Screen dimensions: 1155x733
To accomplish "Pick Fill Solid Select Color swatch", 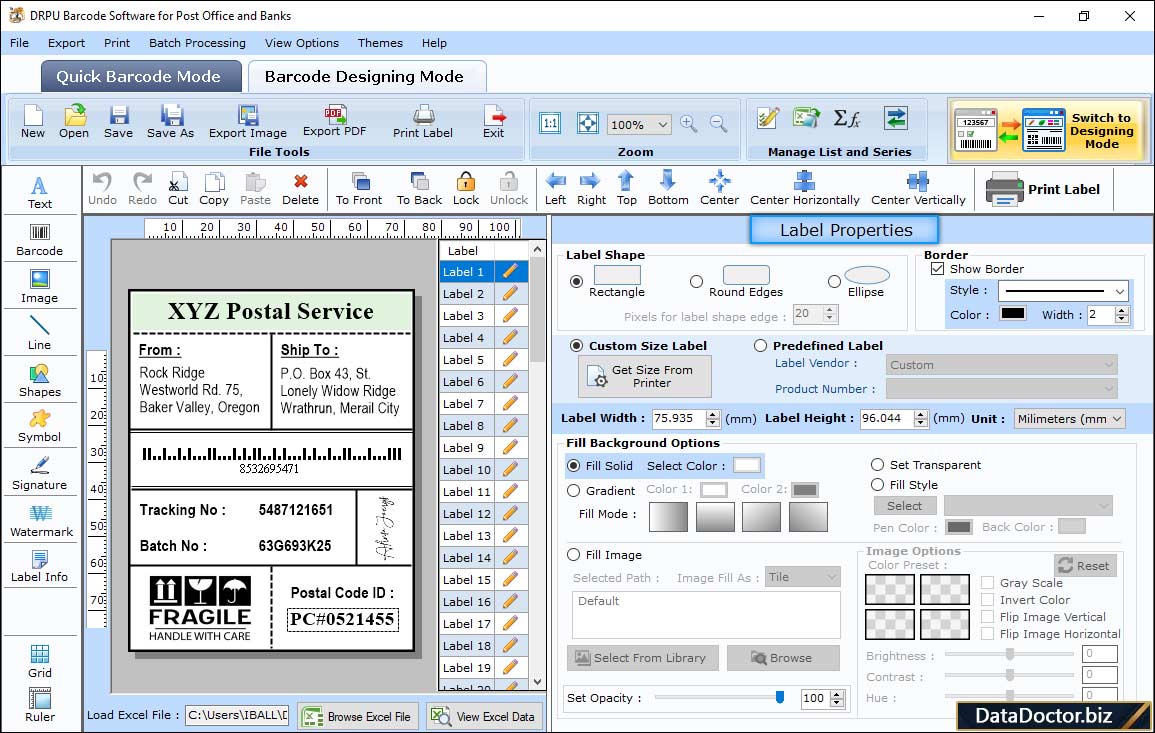I will [746, 466].
